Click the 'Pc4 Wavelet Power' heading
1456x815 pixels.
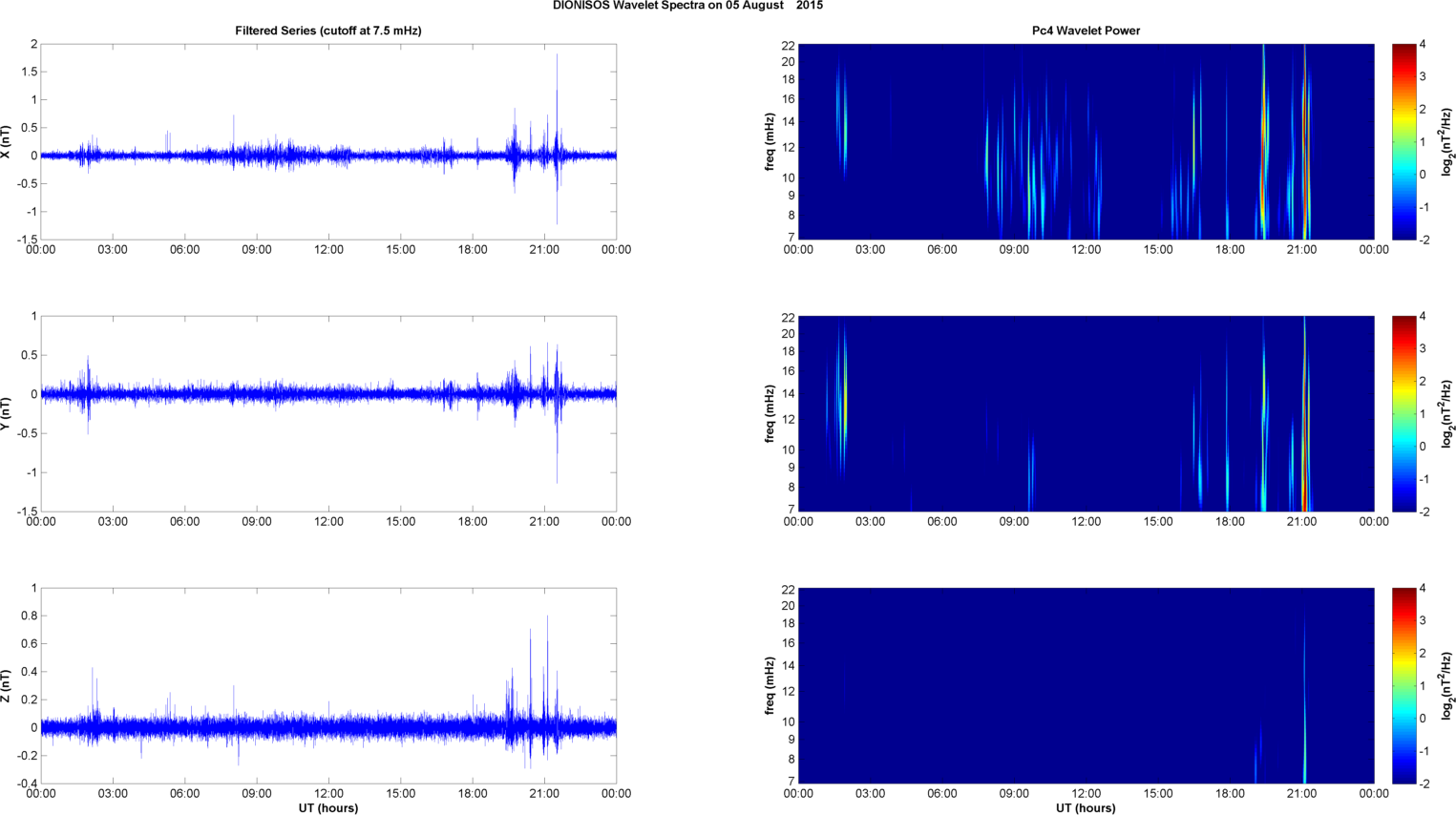coord(1086,31)
